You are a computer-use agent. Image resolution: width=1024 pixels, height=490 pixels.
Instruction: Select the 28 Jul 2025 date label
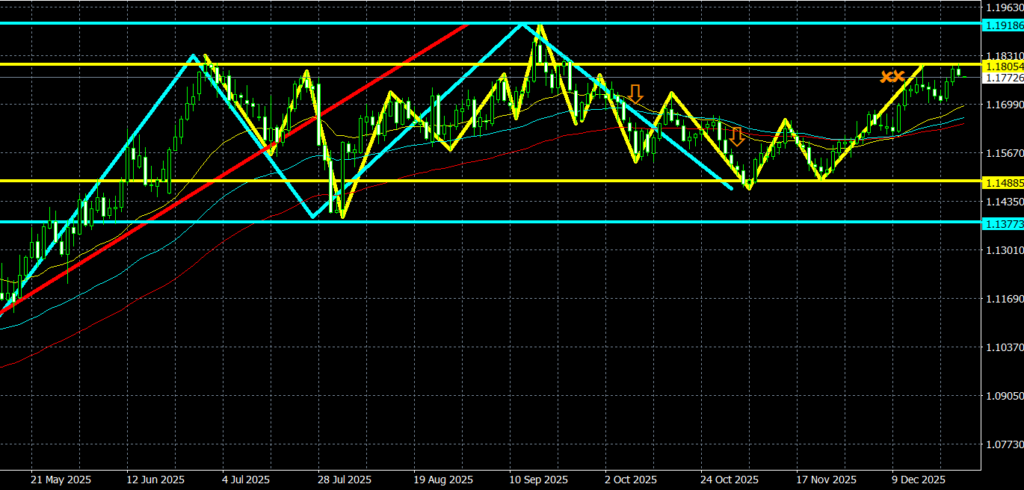[347, 478]
